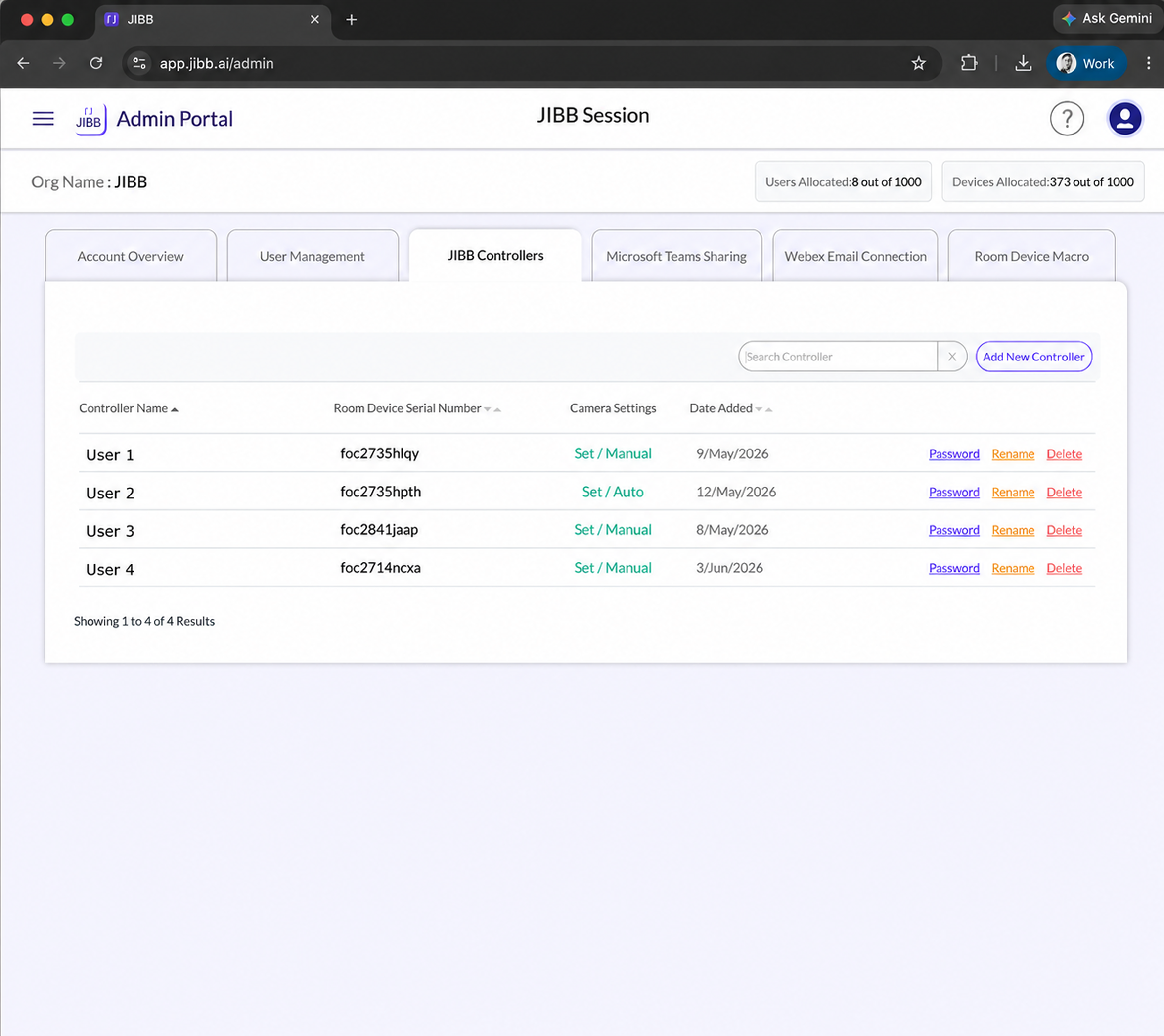The image size is (1164, 1036).
Task: Open Chrome three-dot menu
Action: (1148, 63)
